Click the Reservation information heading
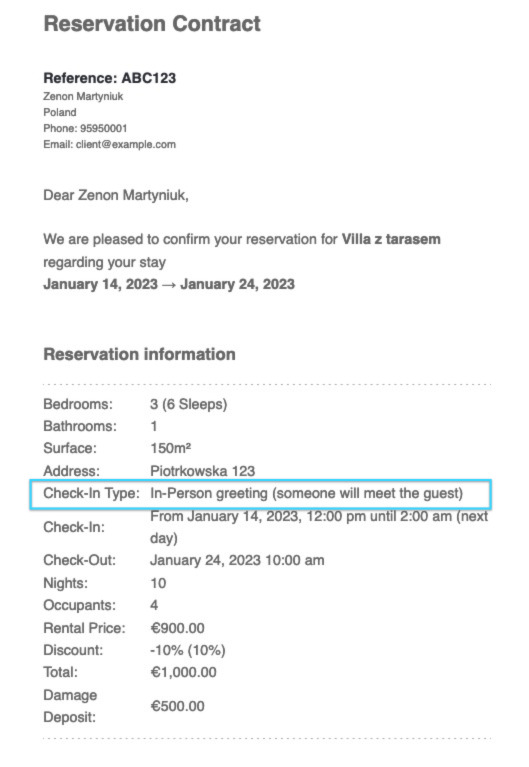Screen dimensions: 529x767 (x=139, y=354)
